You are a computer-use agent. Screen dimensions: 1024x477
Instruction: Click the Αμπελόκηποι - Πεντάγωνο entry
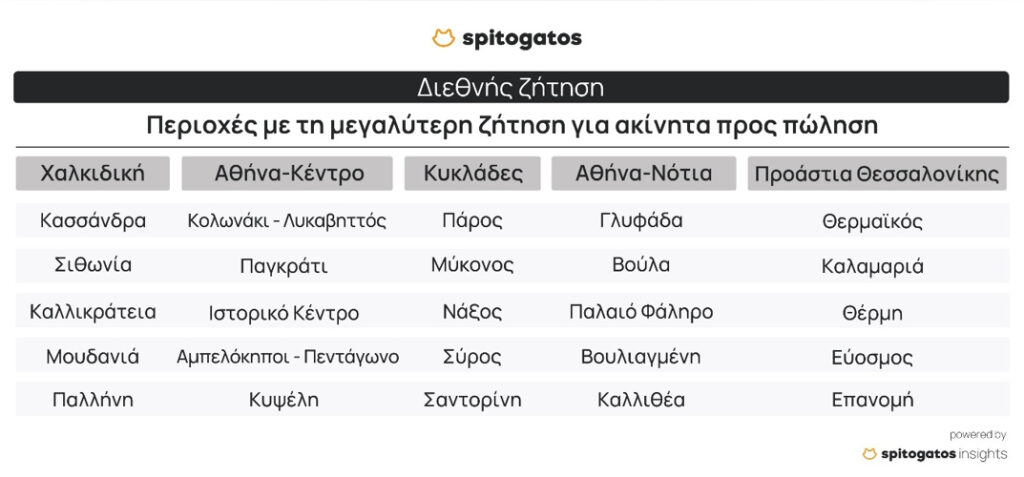coord(287,357)
